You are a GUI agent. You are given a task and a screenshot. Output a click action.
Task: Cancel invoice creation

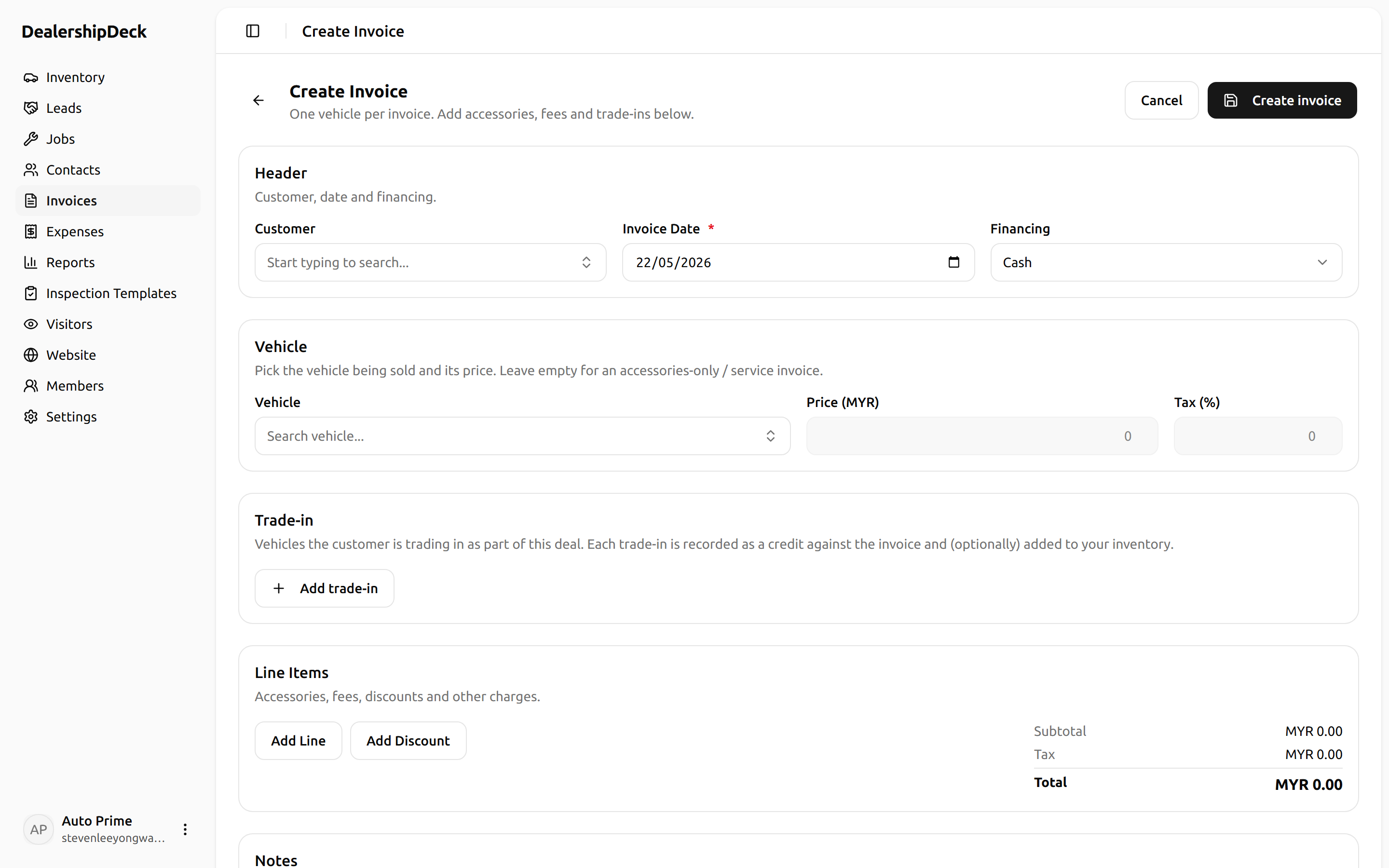click(x=1161, y=100)
